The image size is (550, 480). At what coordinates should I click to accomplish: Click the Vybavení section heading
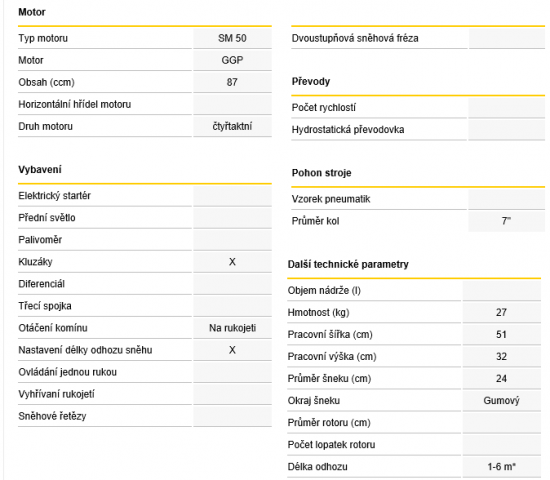[x=40, y=169]
